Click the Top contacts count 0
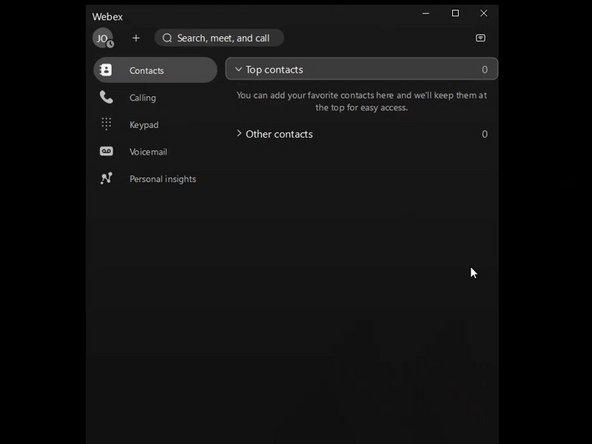592x444 pixels. [484, 69]
